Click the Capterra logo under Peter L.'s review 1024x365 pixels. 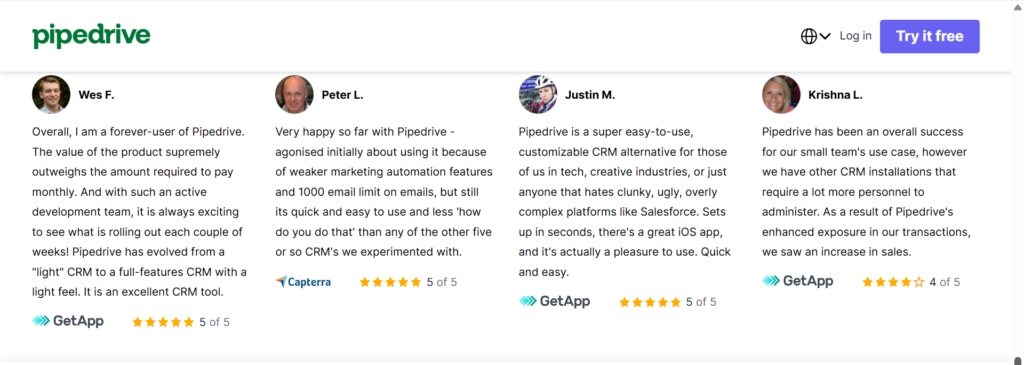click(303, 282)
